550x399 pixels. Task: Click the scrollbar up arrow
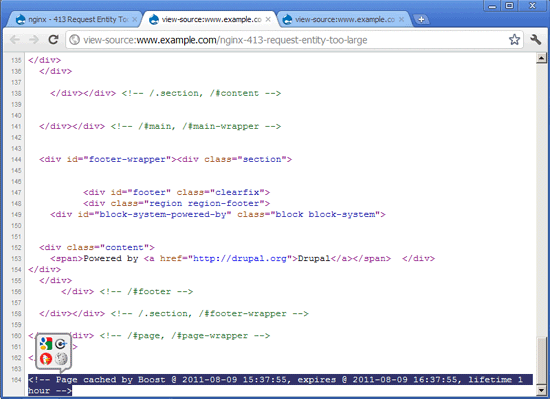(x=542, y=58)
